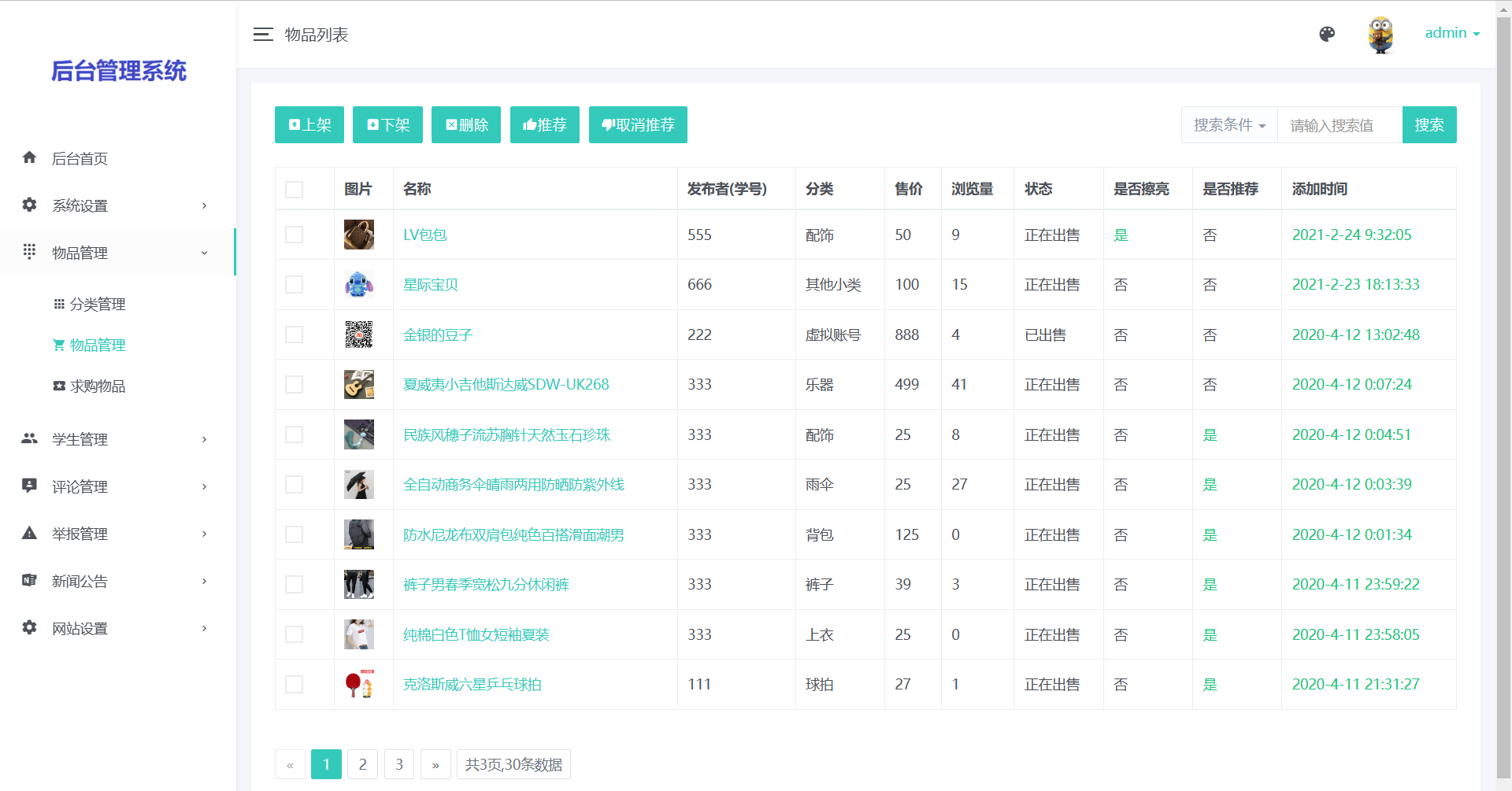Click the 取消推荐 button

pos(638,124)
